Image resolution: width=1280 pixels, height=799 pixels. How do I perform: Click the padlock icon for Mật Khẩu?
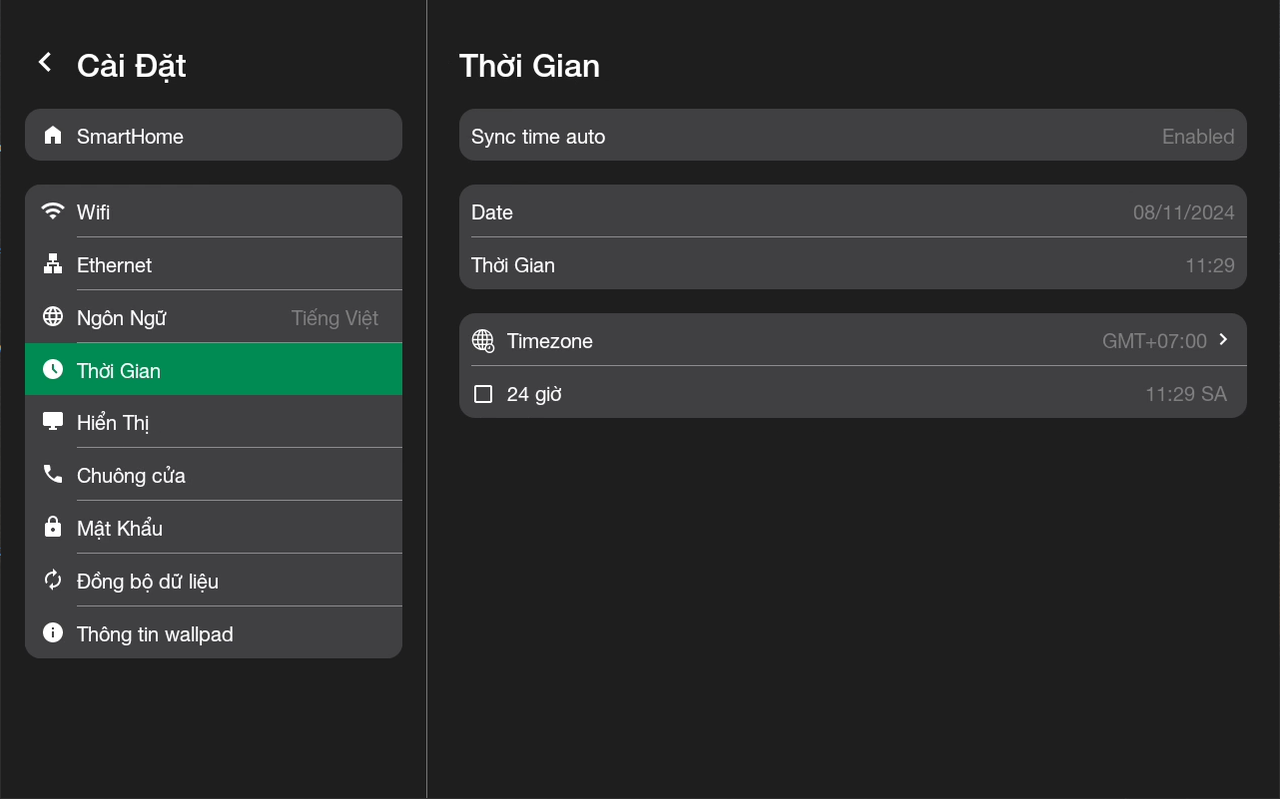53,527
